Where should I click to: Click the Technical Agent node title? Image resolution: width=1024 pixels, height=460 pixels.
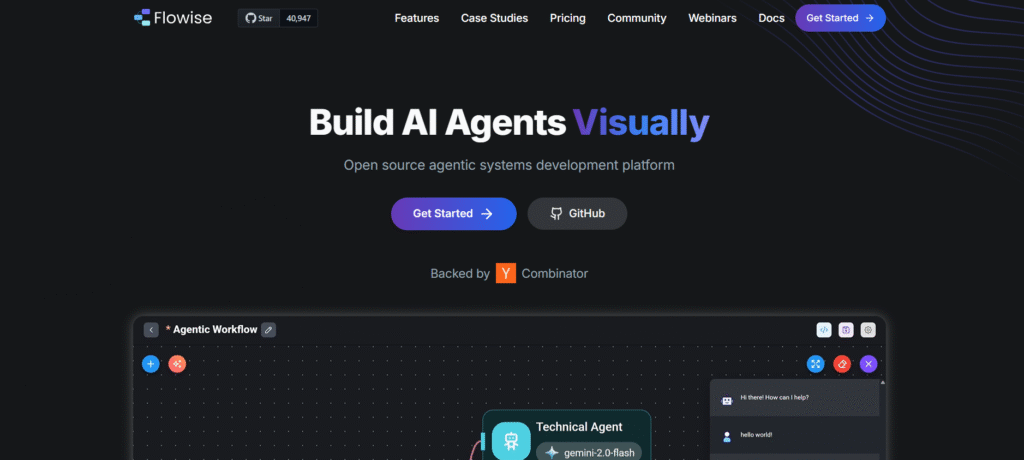579,427
